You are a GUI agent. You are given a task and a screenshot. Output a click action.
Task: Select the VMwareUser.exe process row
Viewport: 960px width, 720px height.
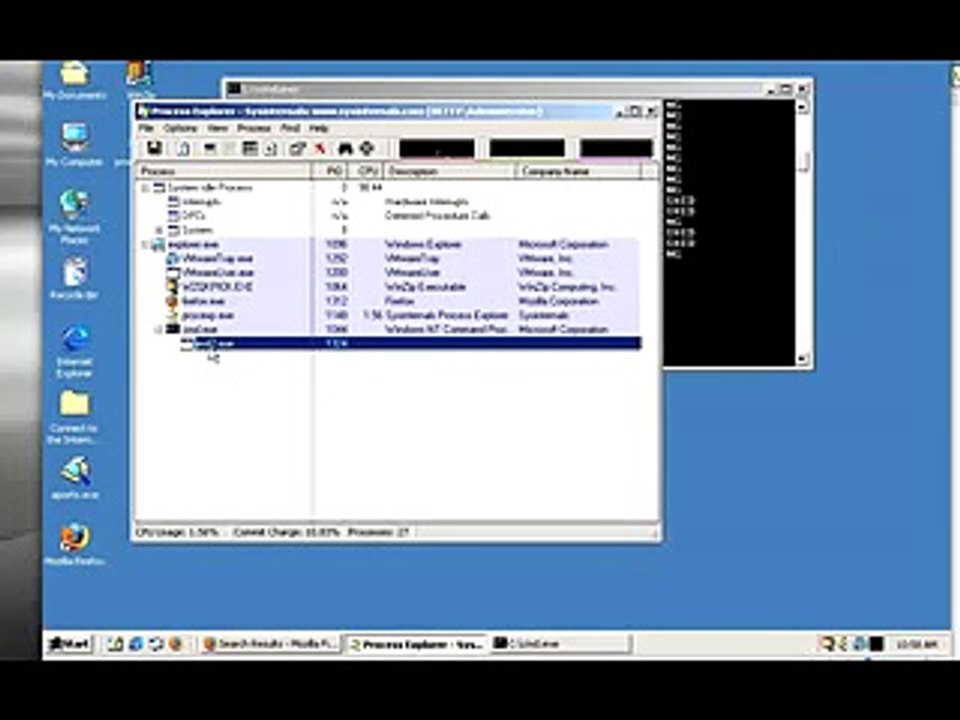click(x=389, y=272)
